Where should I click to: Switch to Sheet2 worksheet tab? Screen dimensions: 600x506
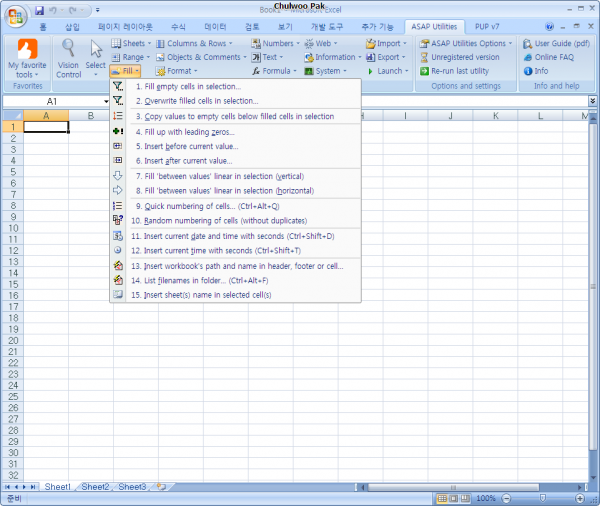pos(95,487)
